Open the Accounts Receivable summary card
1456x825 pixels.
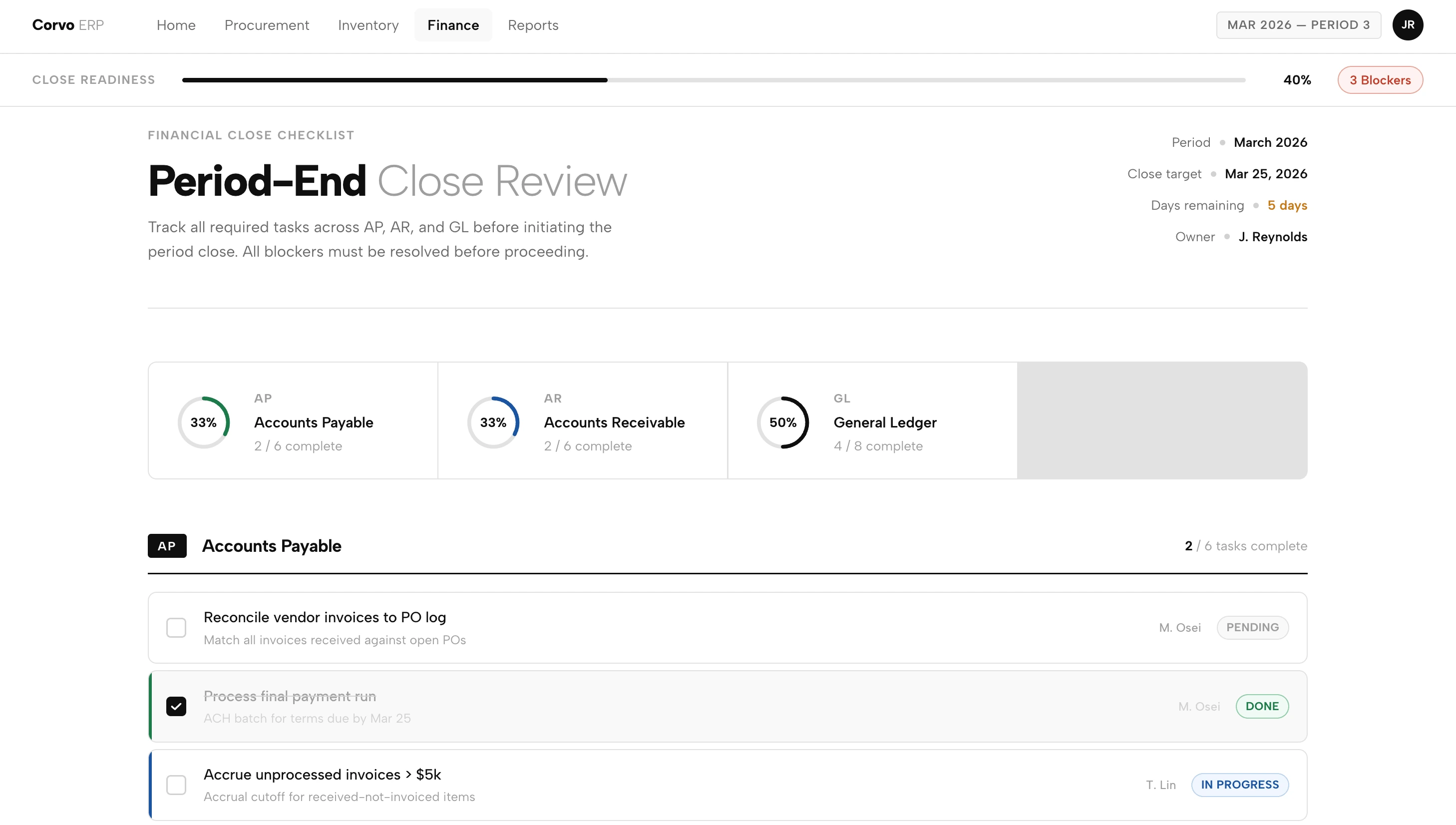click(x=582, y=420)
